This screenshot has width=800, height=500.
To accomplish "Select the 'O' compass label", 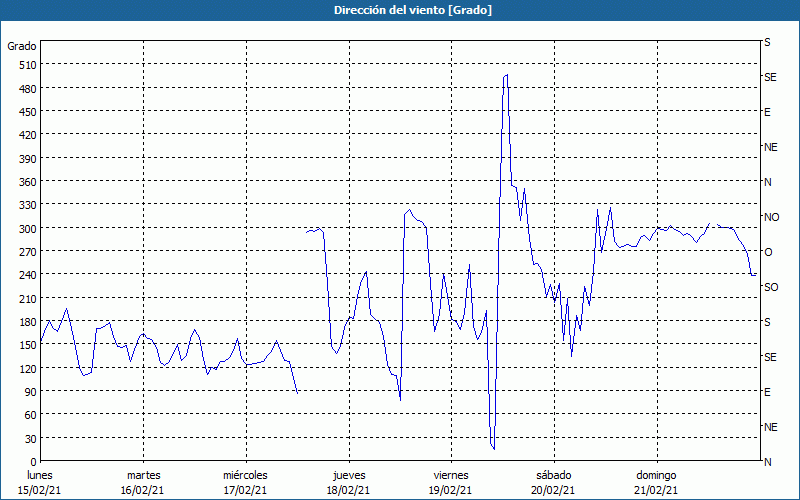I will (x=768, y=252).
